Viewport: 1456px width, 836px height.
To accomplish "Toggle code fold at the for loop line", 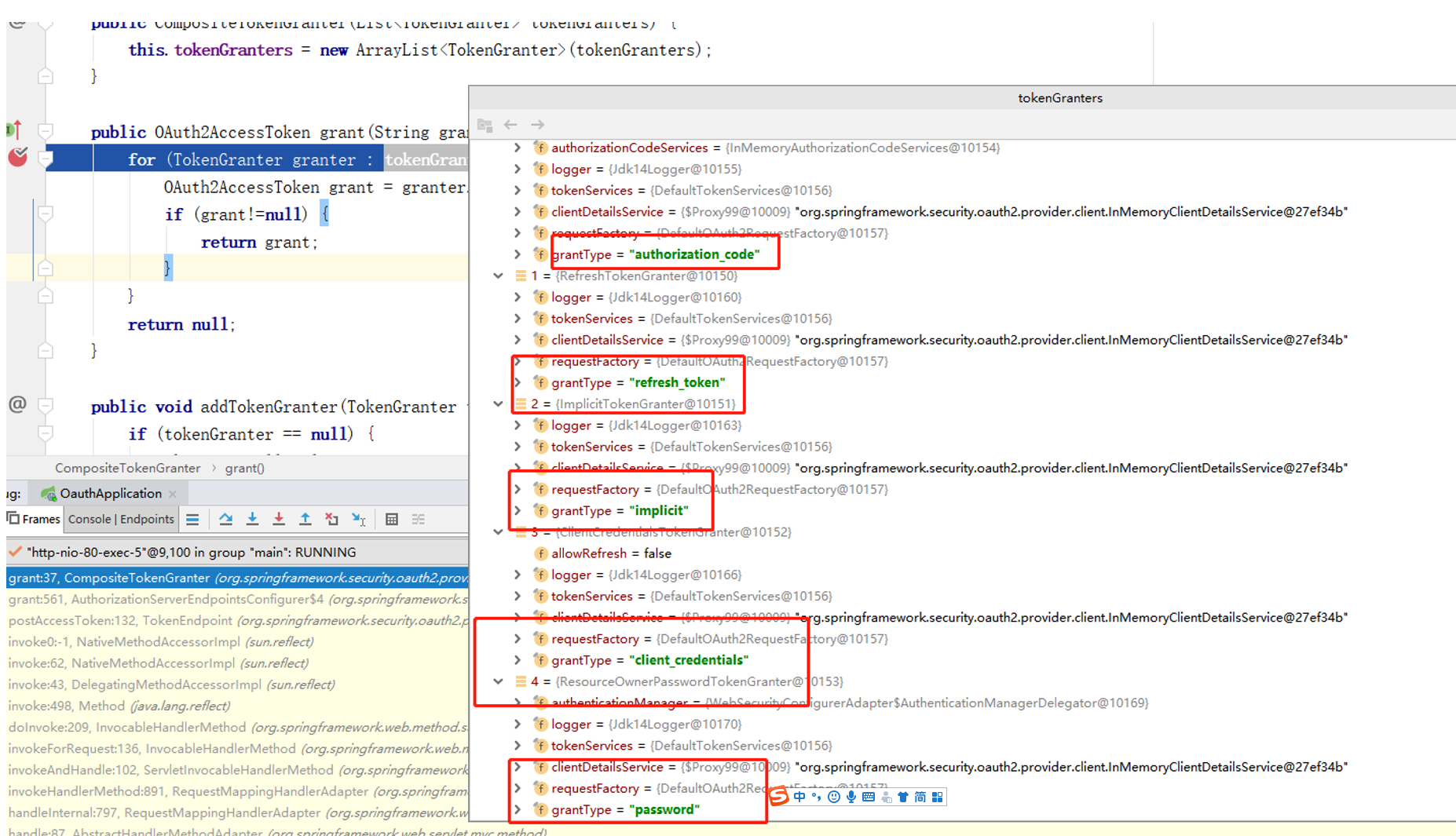I will [x=46, y=159].
